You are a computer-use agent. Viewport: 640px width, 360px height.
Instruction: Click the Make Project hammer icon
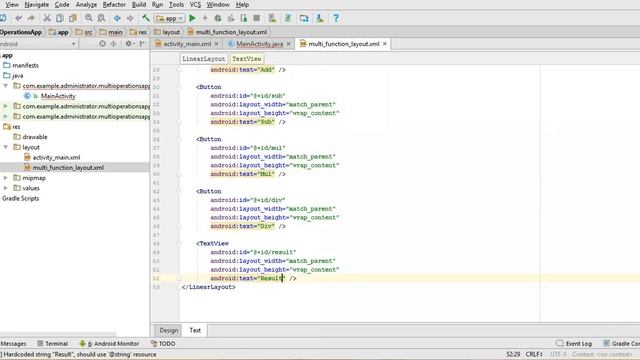[x=146, y=18]
